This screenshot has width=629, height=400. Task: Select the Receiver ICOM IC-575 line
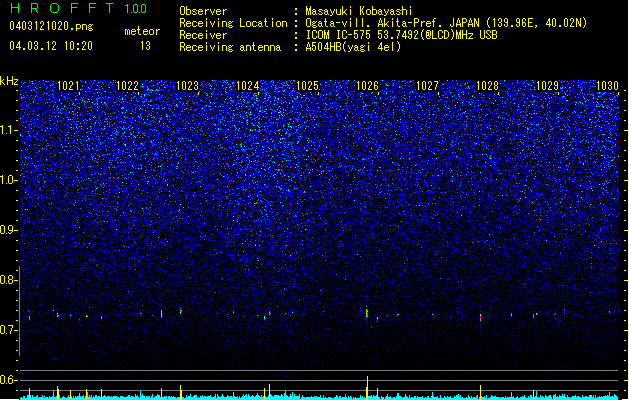tap(402, 35)
